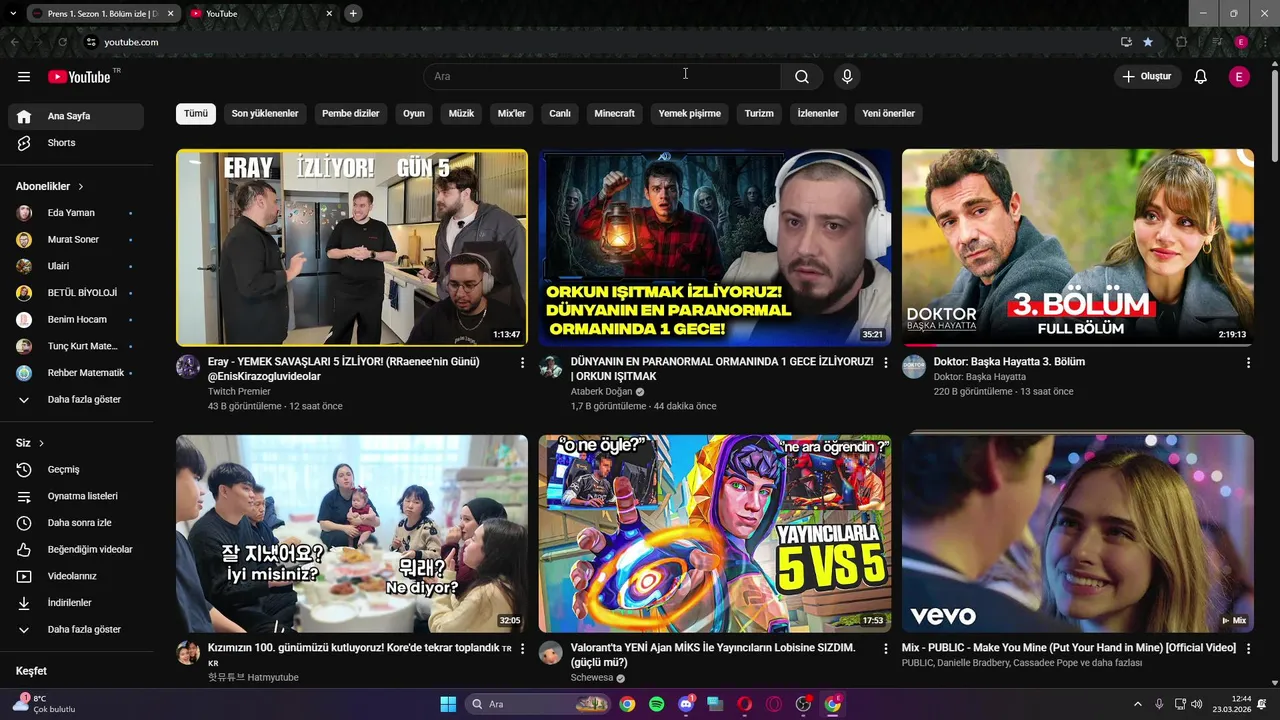Image resolution: width=1280 pixels, height=720 pixels.
Task: Open the account avatar menu on YouTube
Action: tap(1239, 77)
